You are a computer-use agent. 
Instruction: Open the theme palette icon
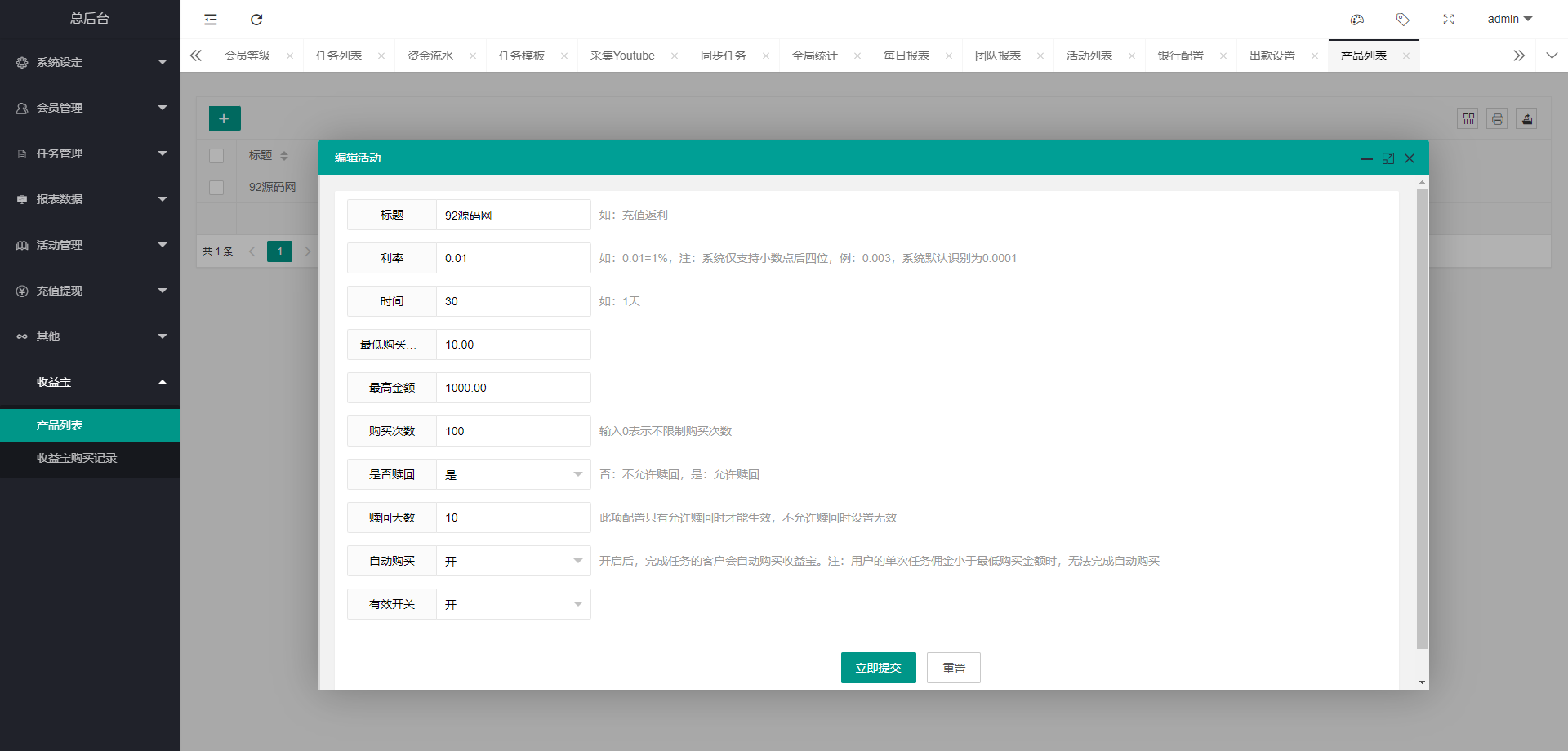point(1357,20)
